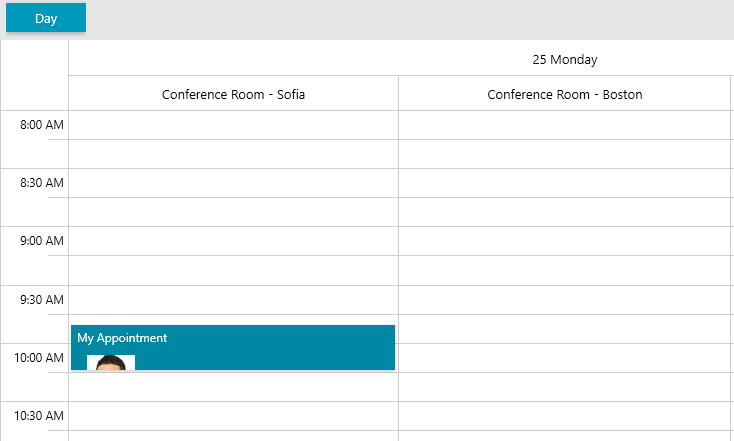Click the person photo in My Appointment
The width and height of the screenshot is (734, 441).
(x=111, y=362)
